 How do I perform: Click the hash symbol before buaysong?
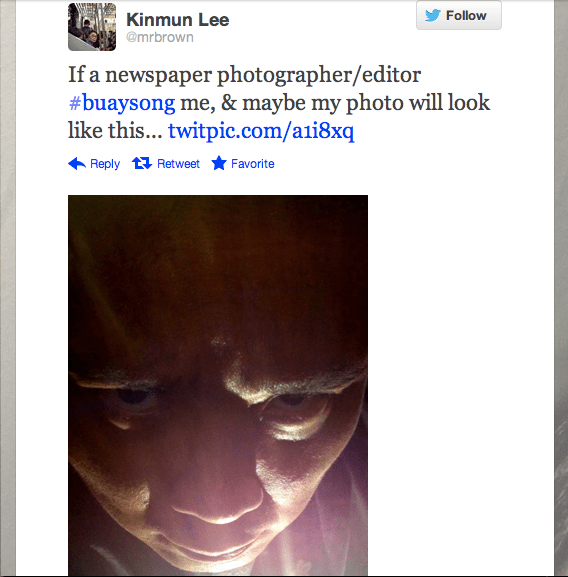pyautogui.click(x=75, y=103)
